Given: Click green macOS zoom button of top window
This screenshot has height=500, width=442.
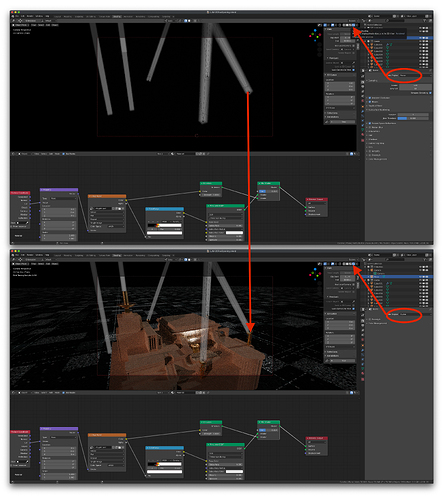Looking at the screenshot, I should [19, 12].
